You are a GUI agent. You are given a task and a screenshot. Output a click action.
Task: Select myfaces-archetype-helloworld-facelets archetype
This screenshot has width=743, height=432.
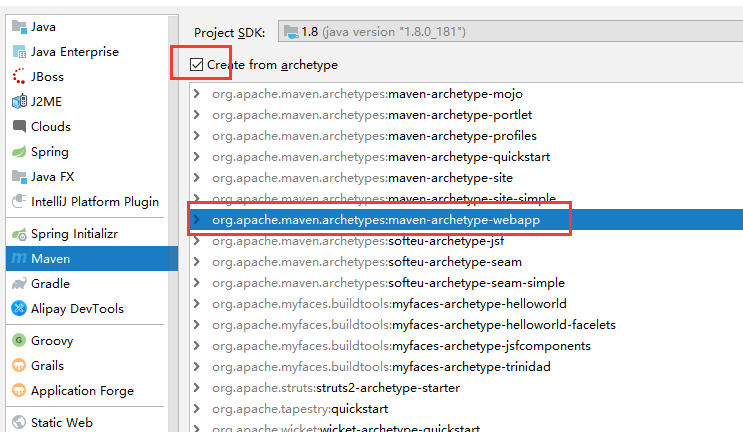(414, 324)
